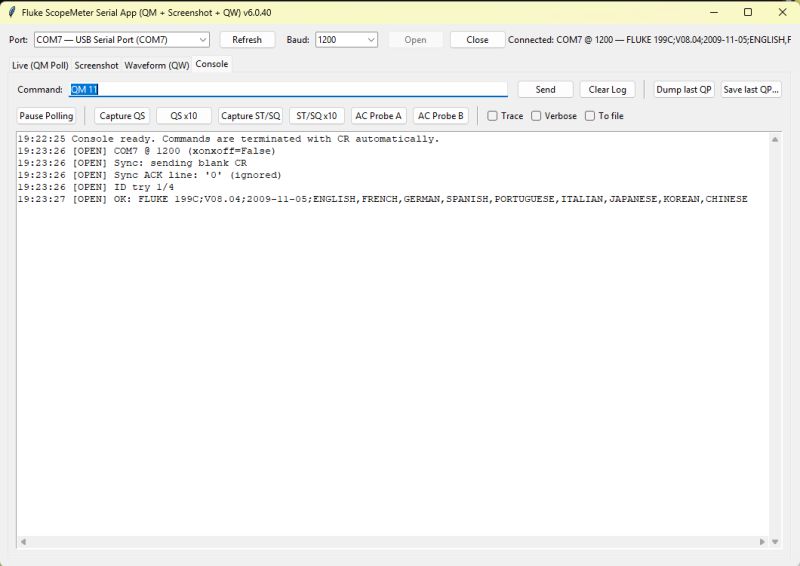The width and height of the screenshot is (800, 566).
Task: Click Dump last QP button
Action: [x=684, y=89]
